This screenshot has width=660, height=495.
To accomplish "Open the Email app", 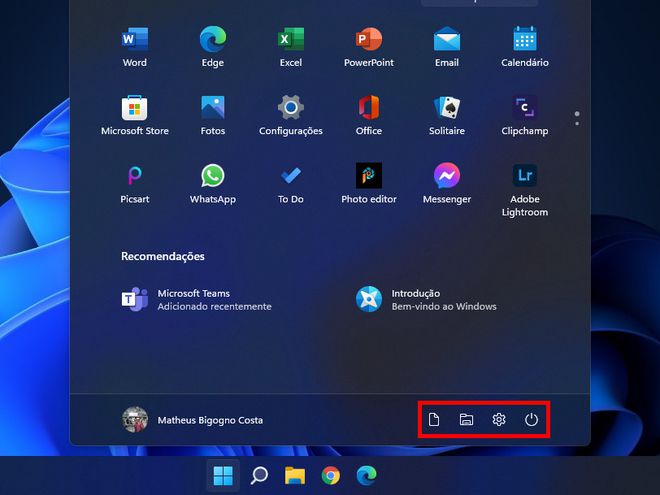I will pos(447,46).
